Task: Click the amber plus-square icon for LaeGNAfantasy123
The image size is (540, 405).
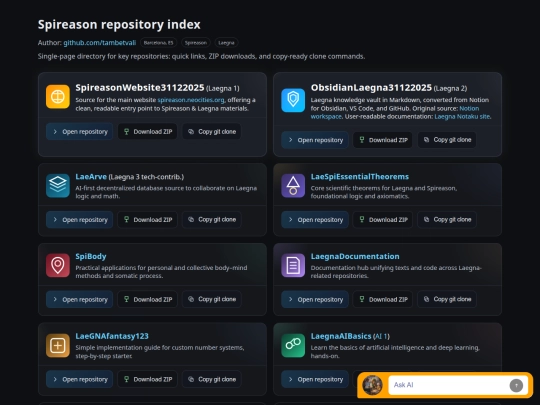Action: pos(58,345)
